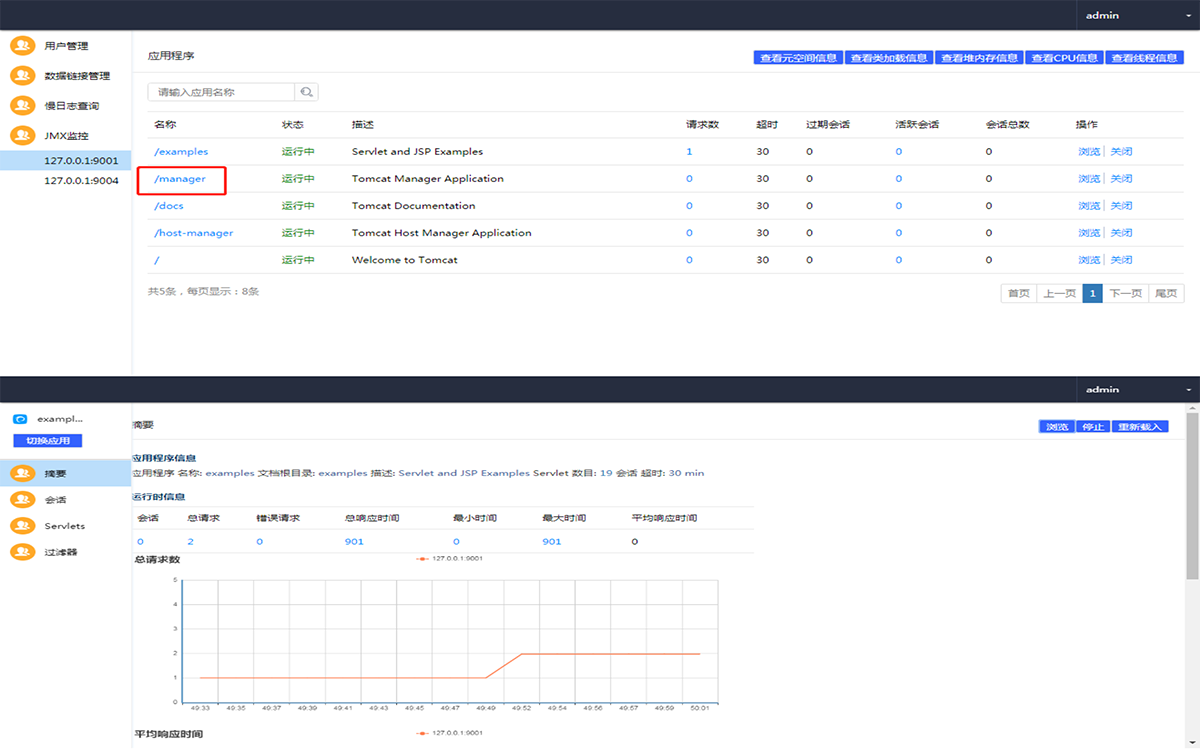Screen dimensions: 1200x752
Task: Click 查看CPU信息 button
Action: 1064,58
